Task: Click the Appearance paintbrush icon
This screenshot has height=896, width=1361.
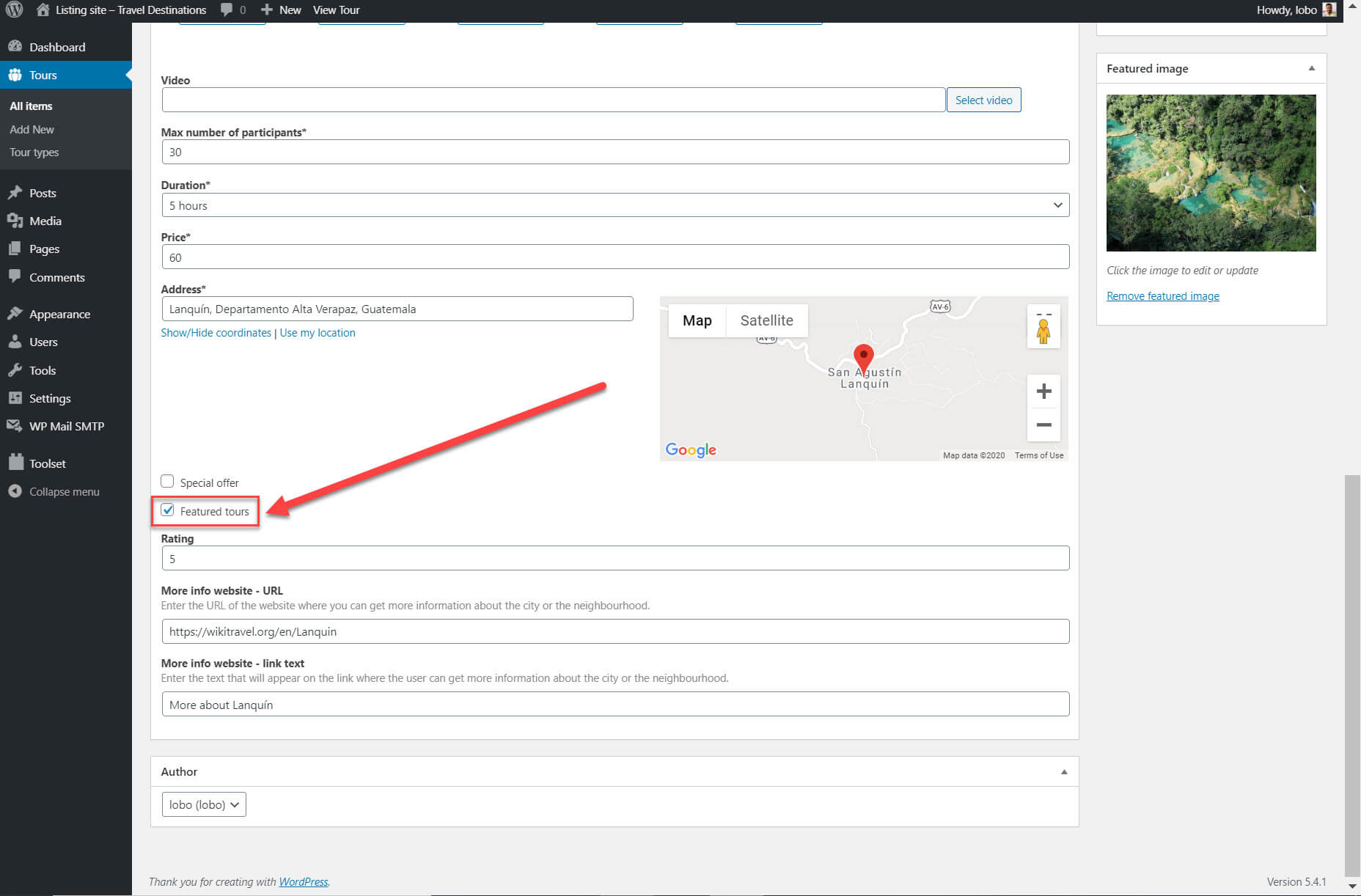Action: (15, 313)
